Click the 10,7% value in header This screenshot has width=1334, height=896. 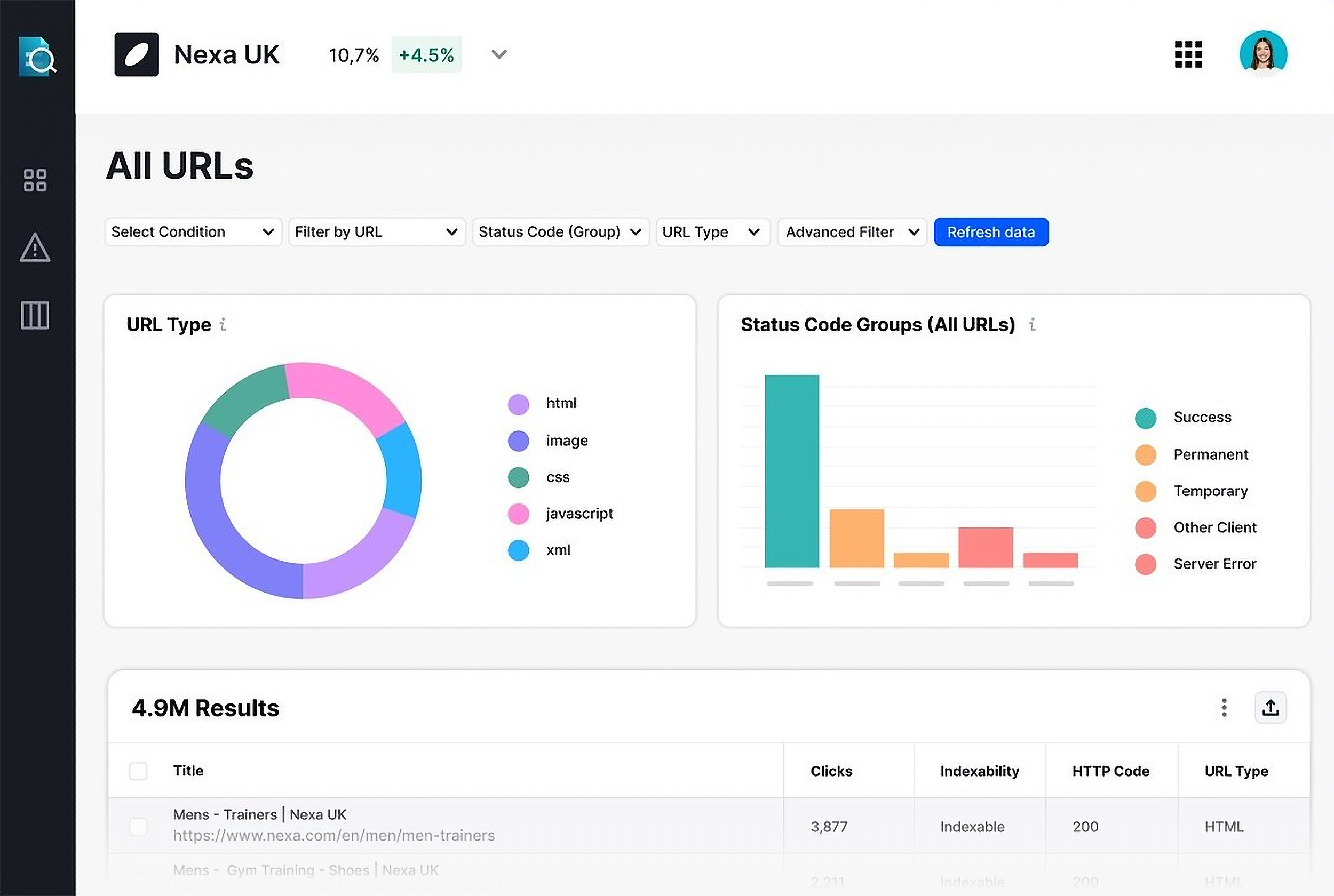click(x=354, y=55)
